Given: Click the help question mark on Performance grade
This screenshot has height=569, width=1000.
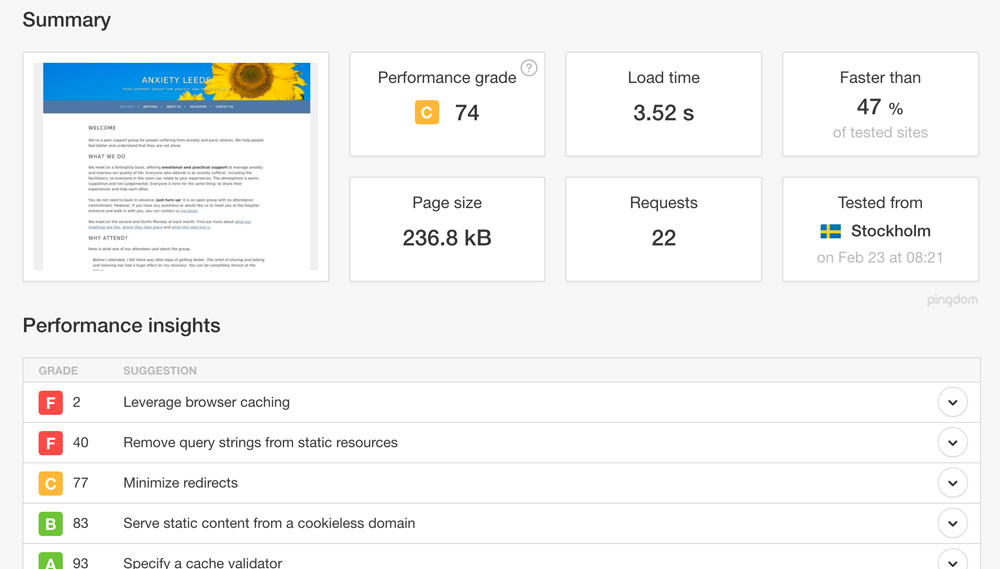Looking at the screenshot, I should coord(529,68).
